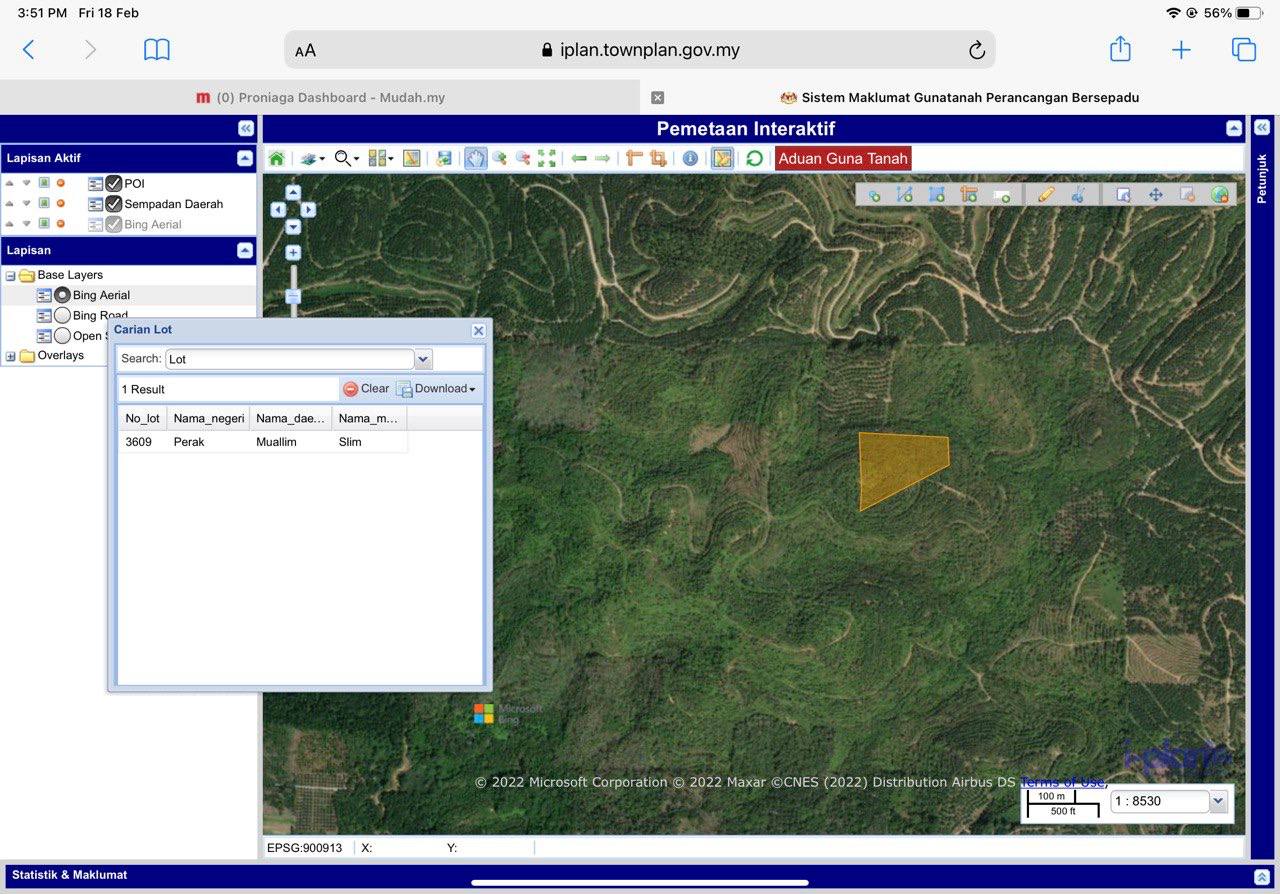Click the blue feature info icon

pos(690,158)
